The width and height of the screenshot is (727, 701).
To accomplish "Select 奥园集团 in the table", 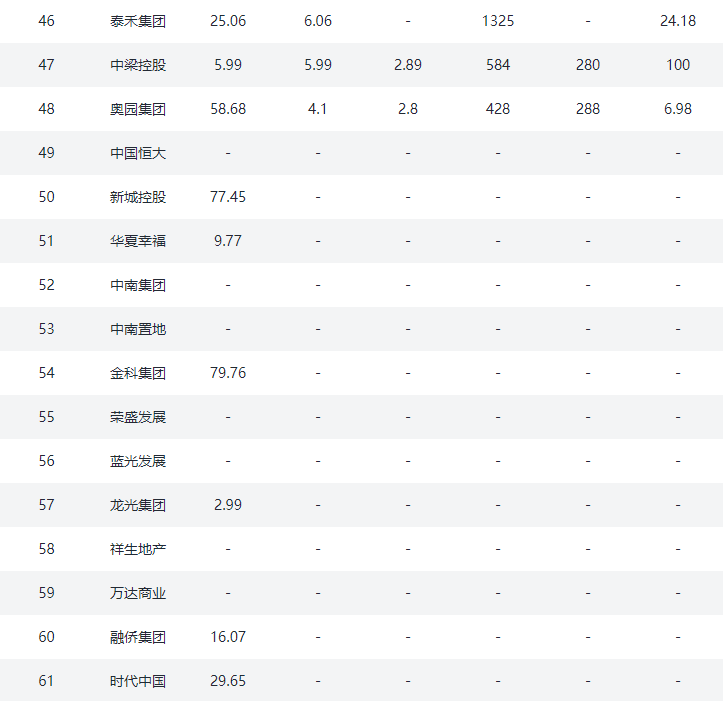I will coord(138,109).
